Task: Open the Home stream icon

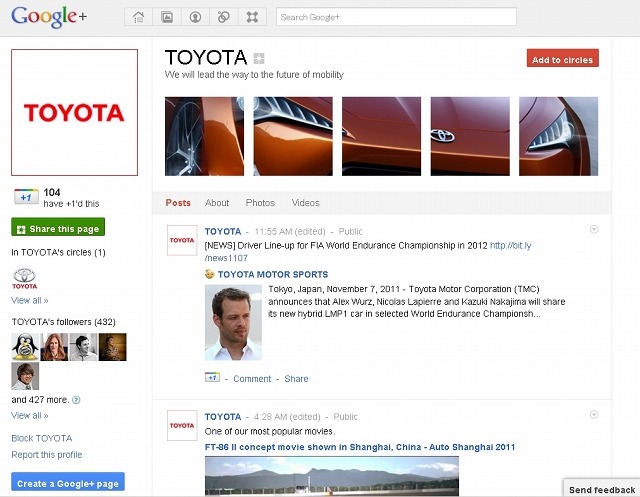Action: point(138,17)
